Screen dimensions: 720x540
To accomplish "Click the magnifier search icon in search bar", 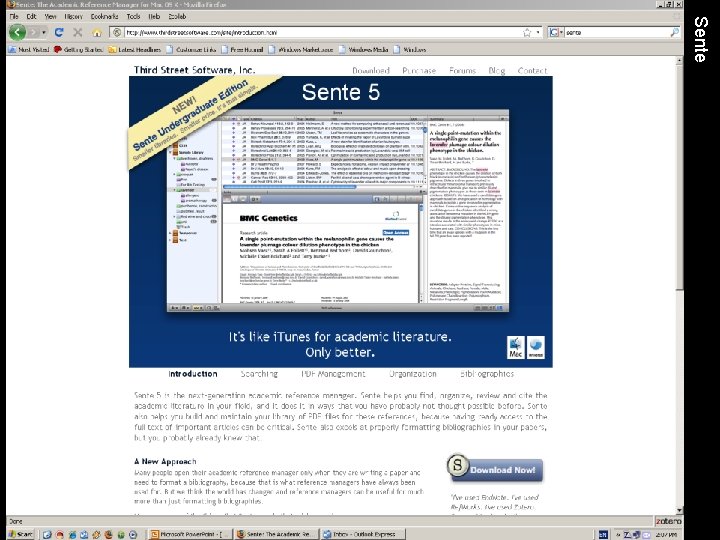I will point(674,33).
